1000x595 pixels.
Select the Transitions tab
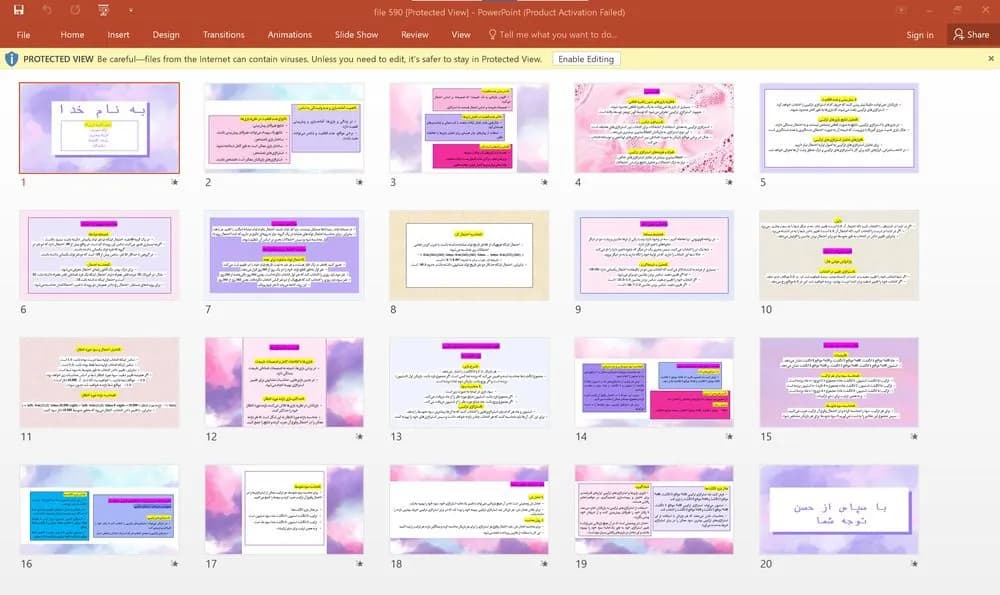click(x=224, y=35)
